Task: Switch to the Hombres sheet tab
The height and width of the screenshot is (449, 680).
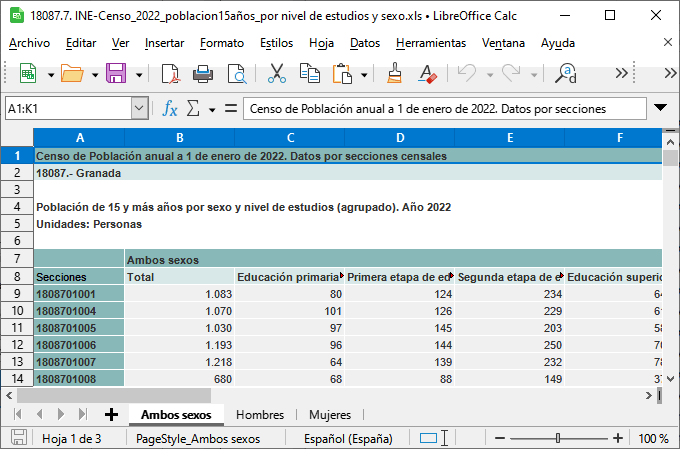Action: (260, 414)
